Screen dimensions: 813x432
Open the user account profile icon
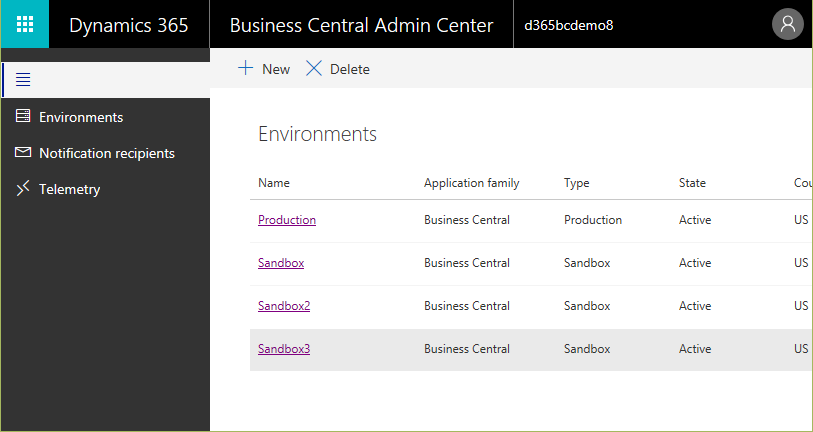788,24
